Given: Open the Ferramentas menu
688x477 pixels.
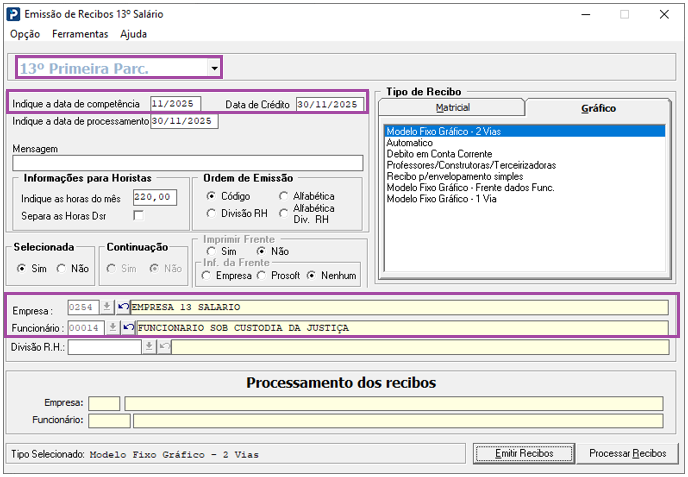Looking at the screenshot, I should [x=80, y=34].
